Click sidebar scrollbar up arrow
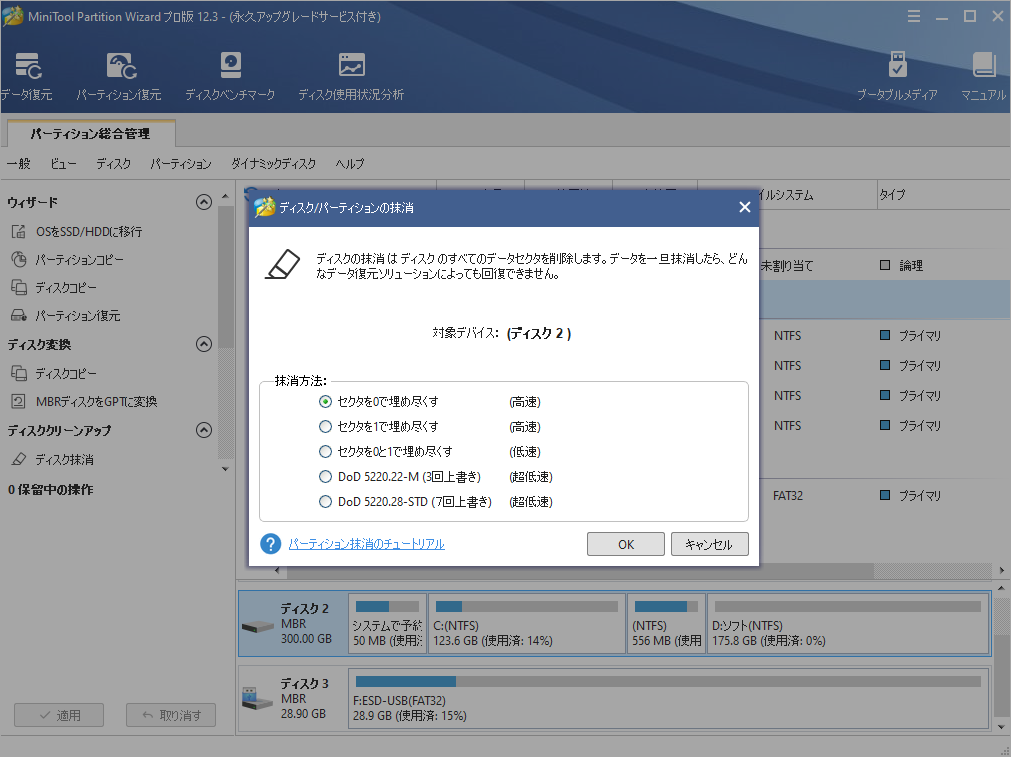The width and height of the screenshot is (1011, 757). (x=225, y=196)
